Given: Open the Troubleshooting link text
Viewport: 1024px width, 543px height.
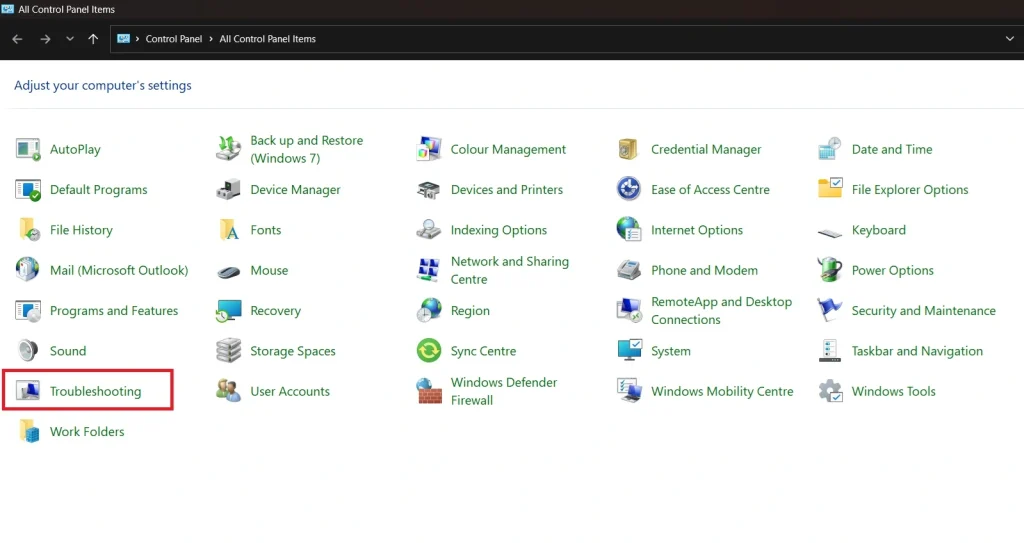Looking at the screenshot, I should (x=95, y=391).
